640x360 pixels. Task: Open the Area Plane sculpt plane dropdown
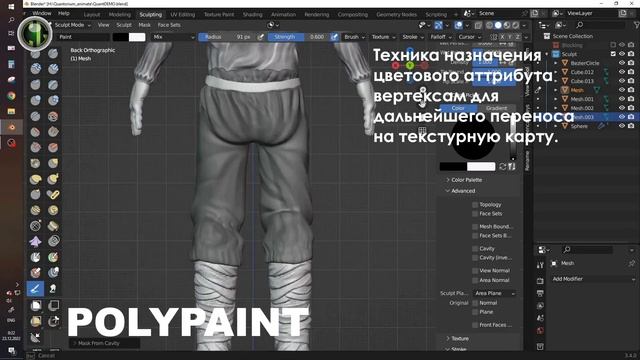point(495,293)
